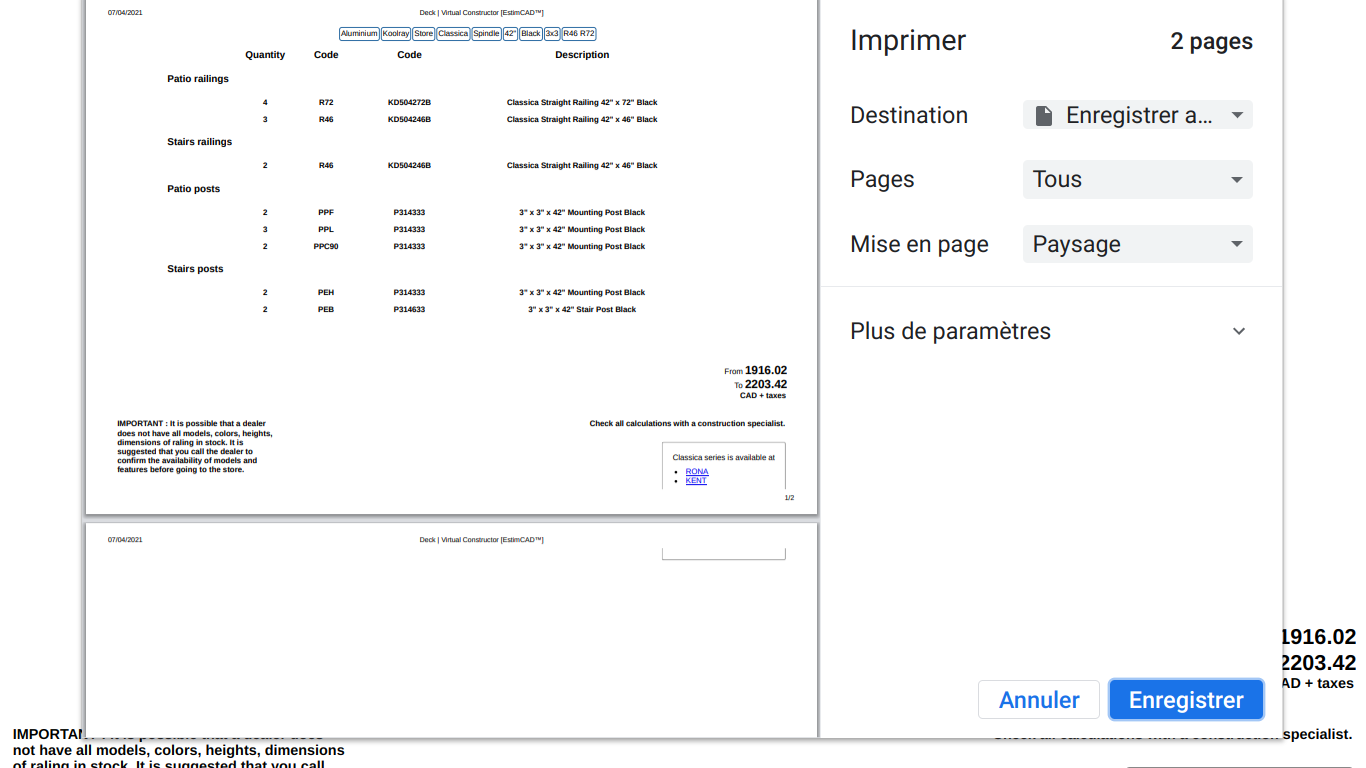The image size is (1366, 768).
Task: Select the Black color tag
Action: click(531, 33)
